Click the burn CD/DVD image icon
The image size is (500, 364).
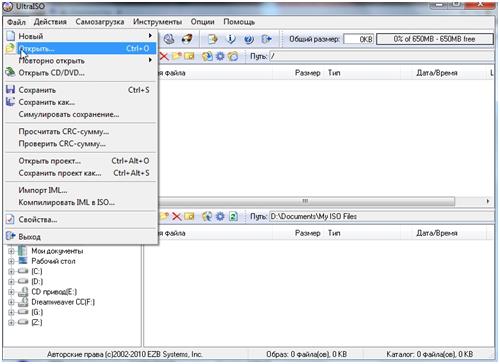(x=187, y=39)
